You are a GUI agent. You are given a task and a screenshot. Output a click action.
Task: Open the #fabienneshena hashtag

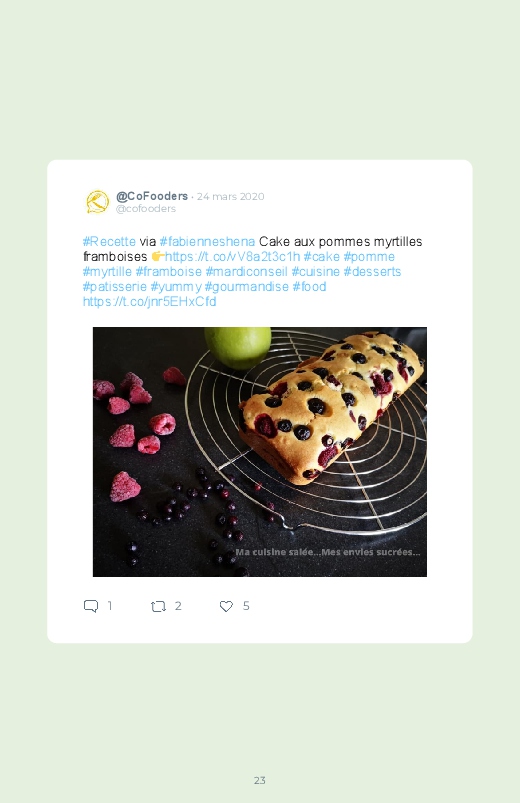click(x=207, y=242)
